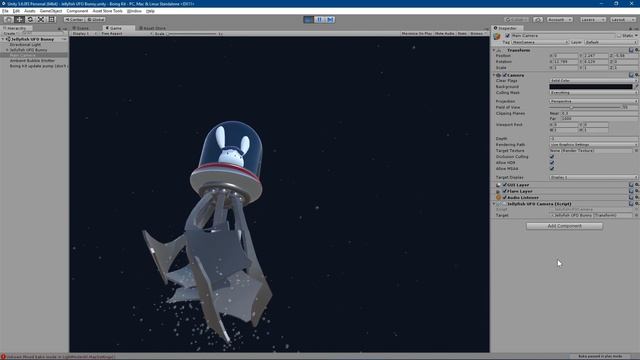
Task: Toggle the Allow MSAA checkbox
Action: pyautogui.click(x=552, y=169)
